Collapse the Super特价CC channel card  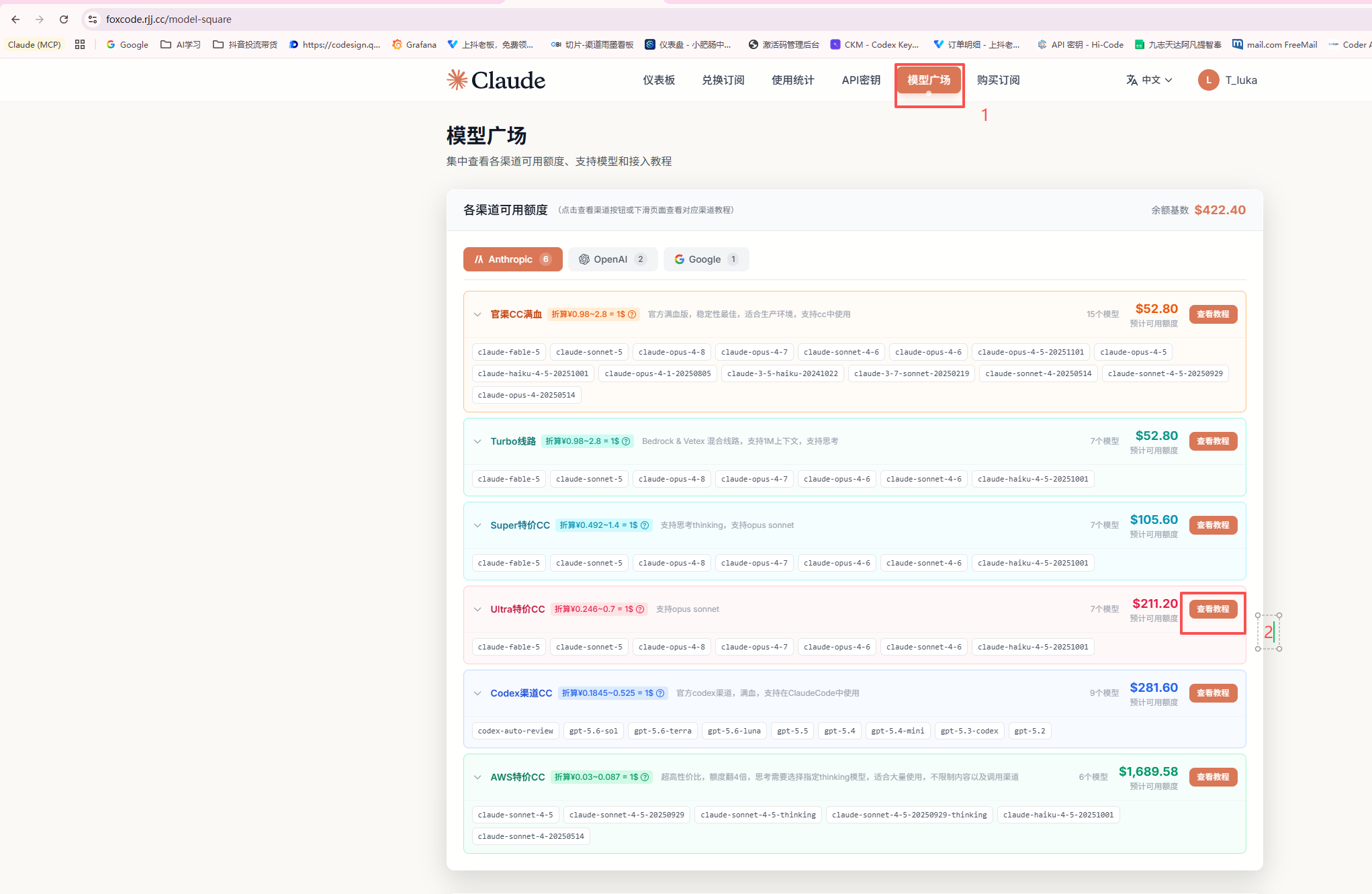click(477, 525)
